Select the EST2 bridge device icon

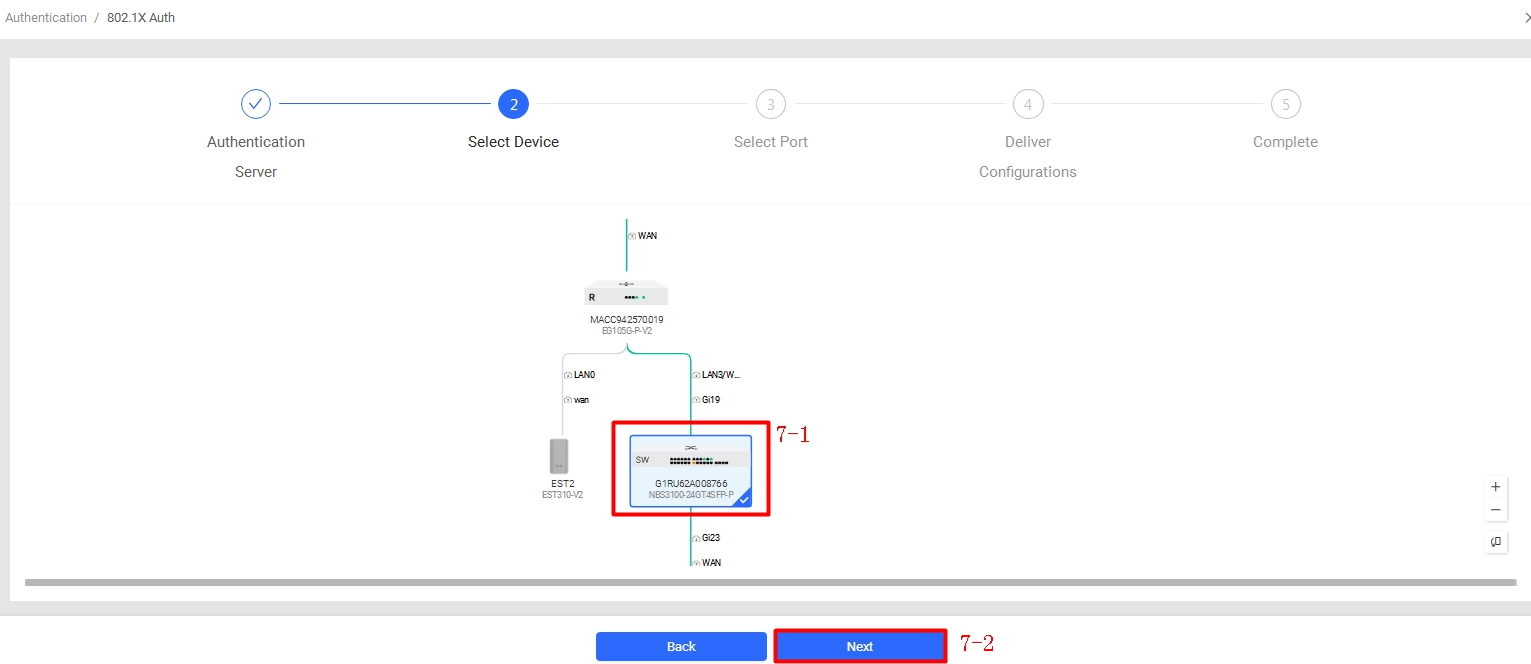click(559, 456)
